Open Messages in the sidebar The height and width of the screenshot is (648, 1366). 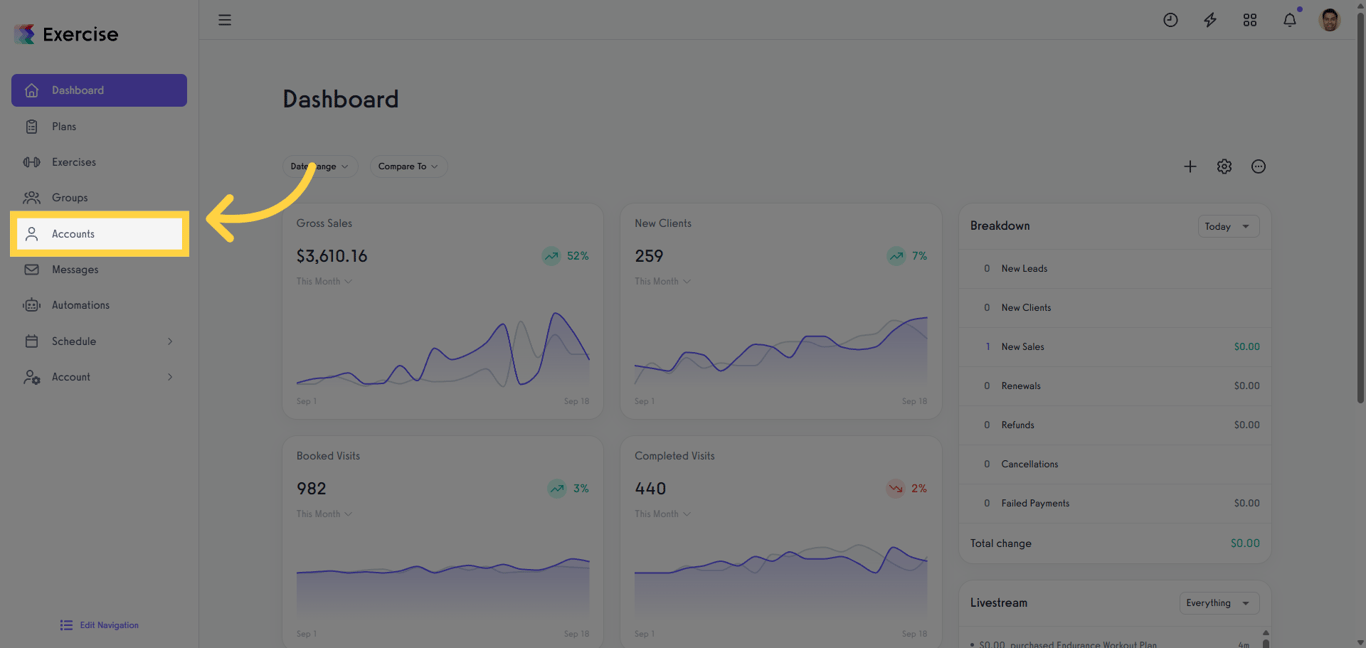(75, 270)
